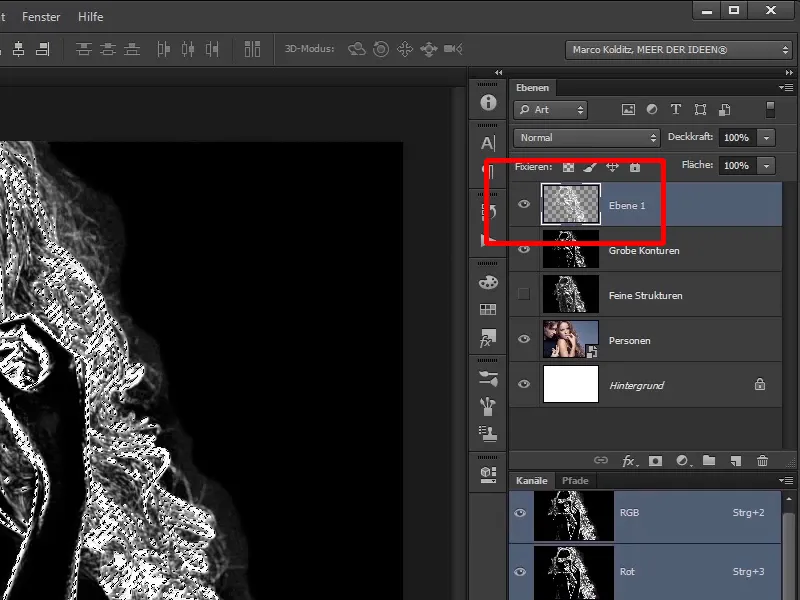Align right edges in the options bar
Screen dimensions: 800x600
43,49
